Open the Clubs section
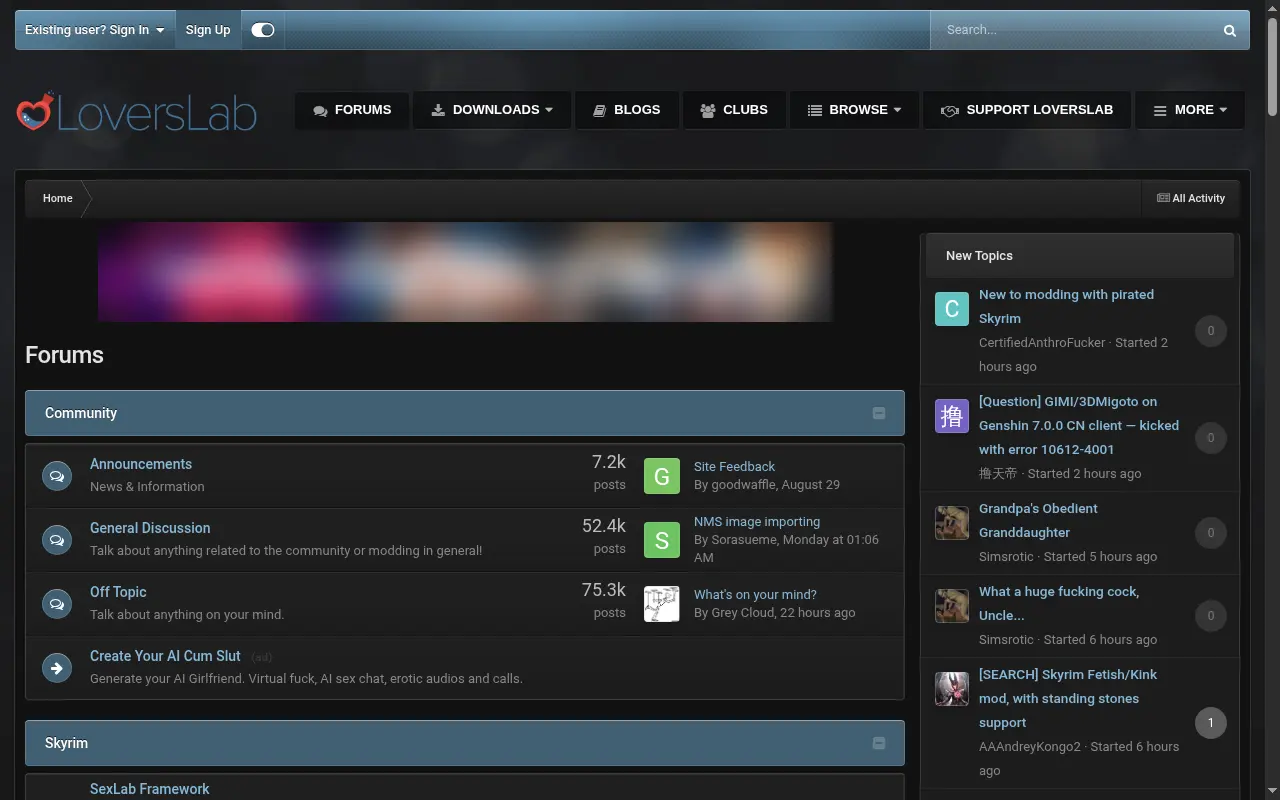Viewport: 1280px width, 800px height. pyautogui.click(x=734, y=110)
